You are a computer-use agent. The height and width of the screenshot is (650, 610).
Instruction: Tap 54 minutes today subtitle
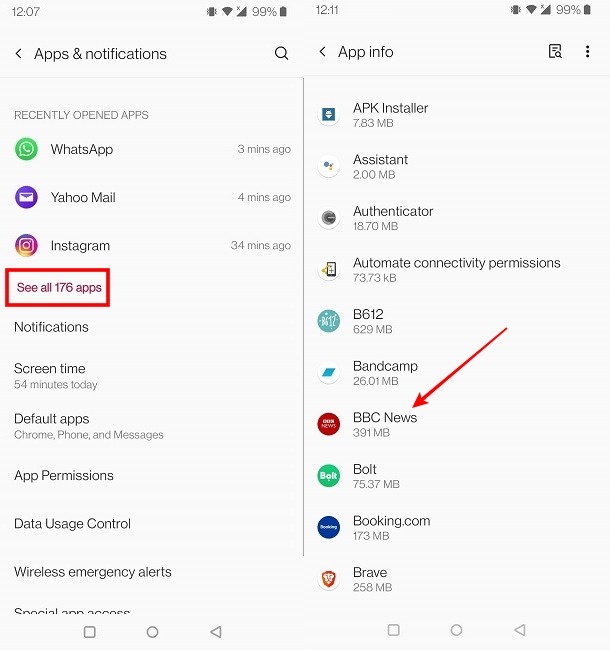(56, 385)
